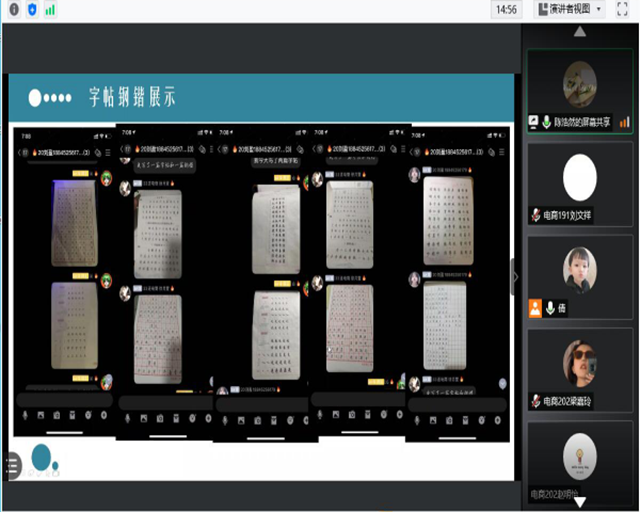Toggle the muted mic on 电商202梁庭铃
640x512 pixels.
point(536,401)
